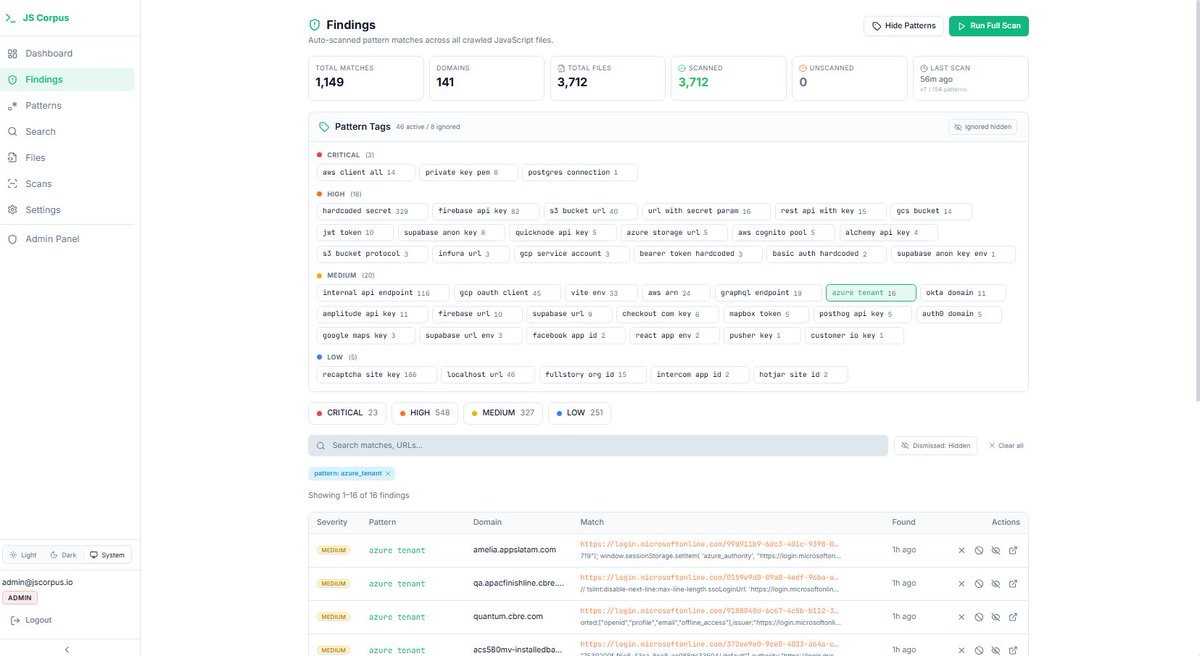Select the firebase api key tag
The height and width of the screenshot is (656, 1200).
[487, 212]
